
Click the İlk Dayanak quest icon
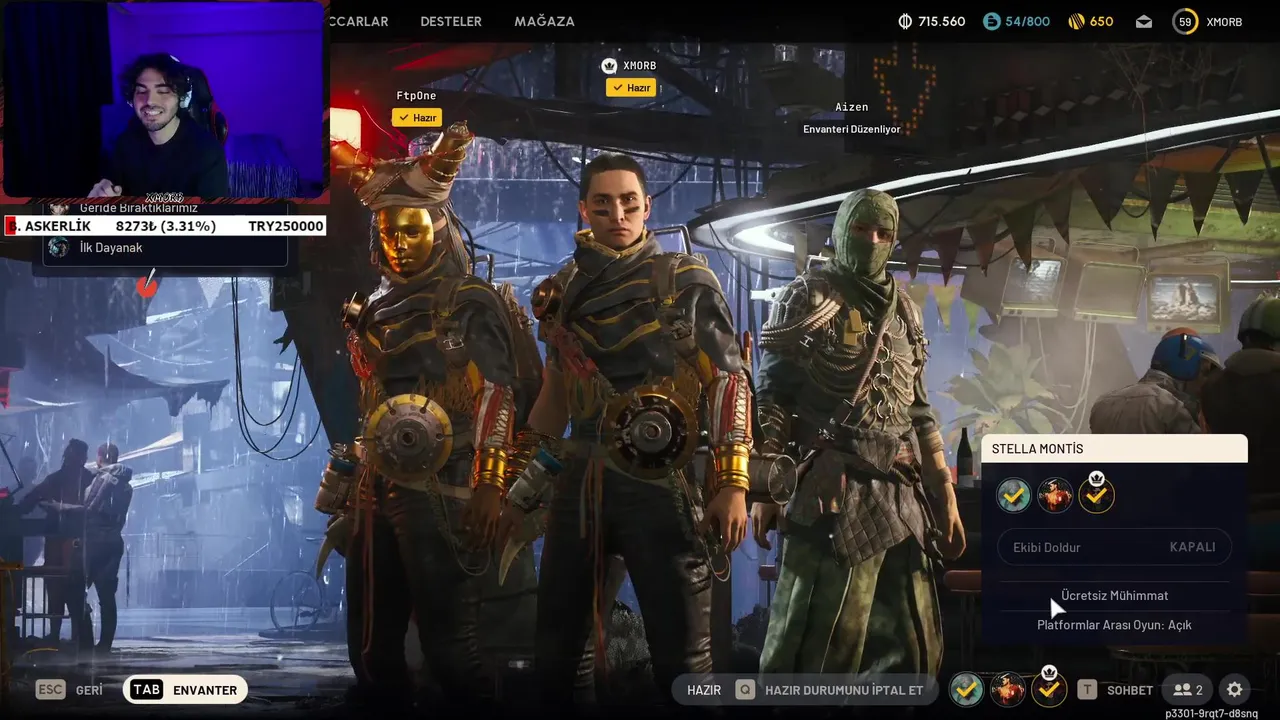pos(59,247)
